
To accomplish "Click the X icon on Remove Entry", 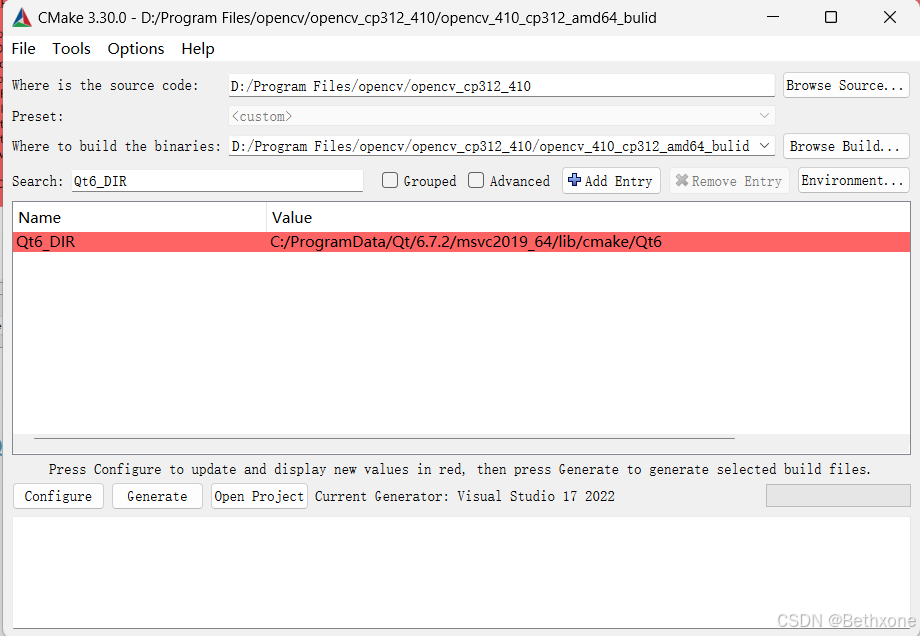I will [682, 180].
